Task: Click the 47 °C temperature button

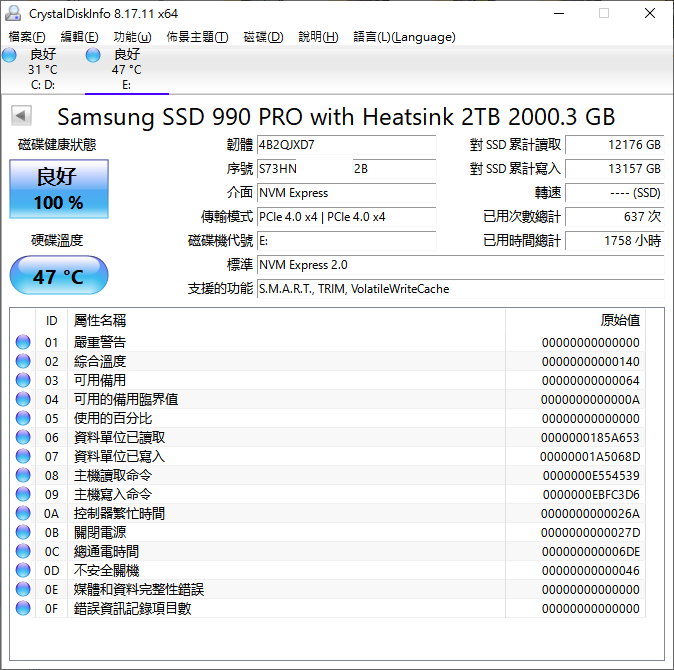Action: (x=59, y=275)
